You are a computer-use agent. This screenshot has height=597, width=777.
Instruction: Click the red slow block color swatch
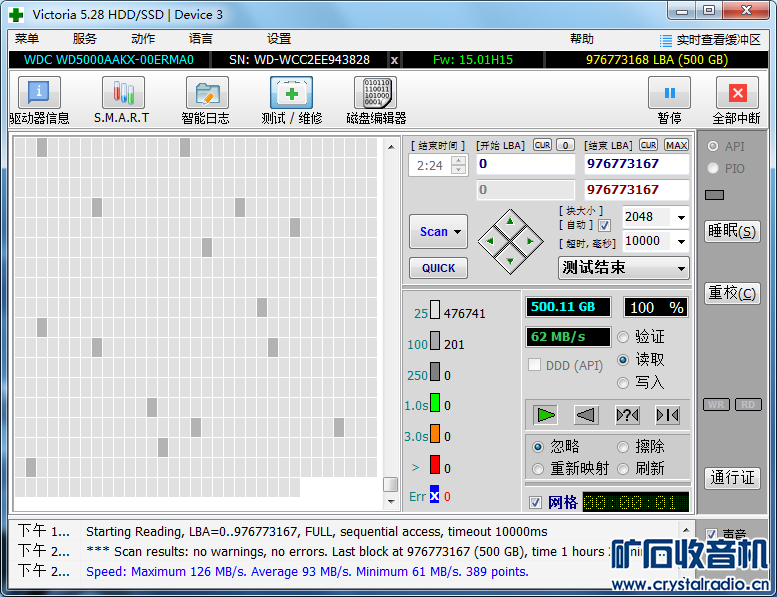435,465
